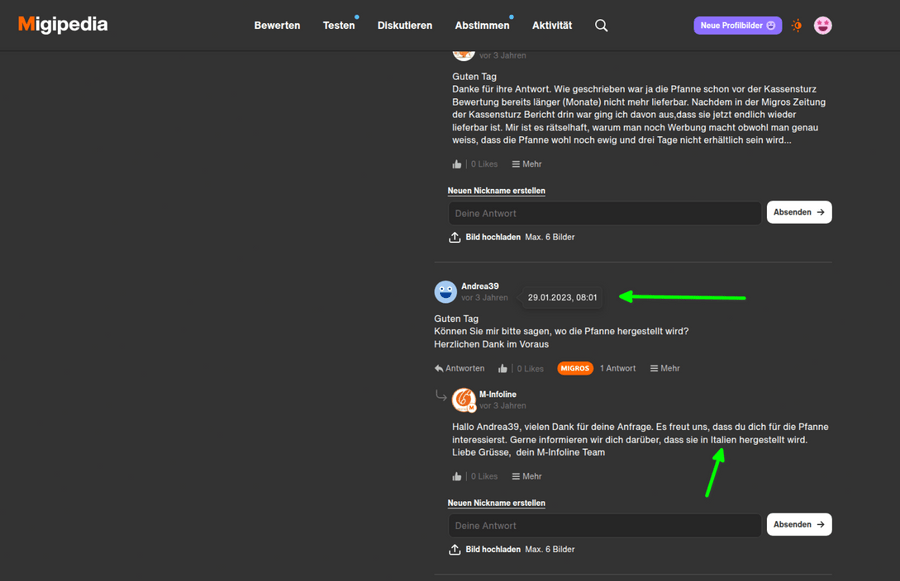The image size is (900, 581).
Task: Focus the lower Deine Antwort field
Action: [x=604, y=525]
